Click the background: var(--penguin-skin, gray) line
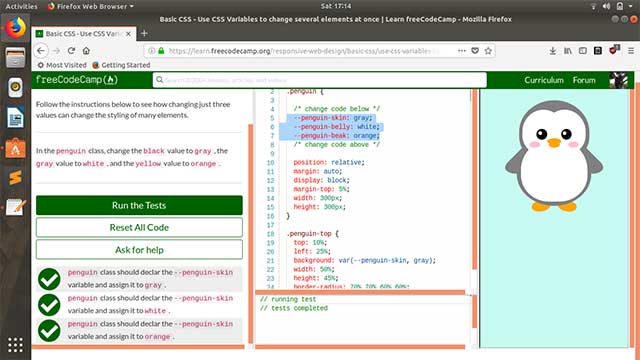 click(364, 260)
